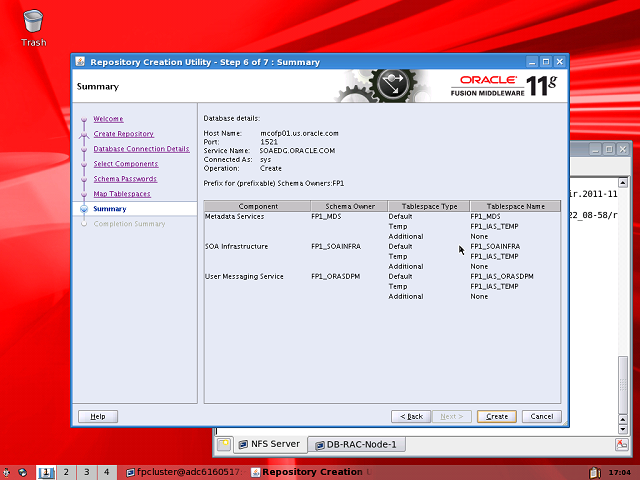
Task: Switch to the DB-RAC-Node-1 tab
Action: point(357,444)
